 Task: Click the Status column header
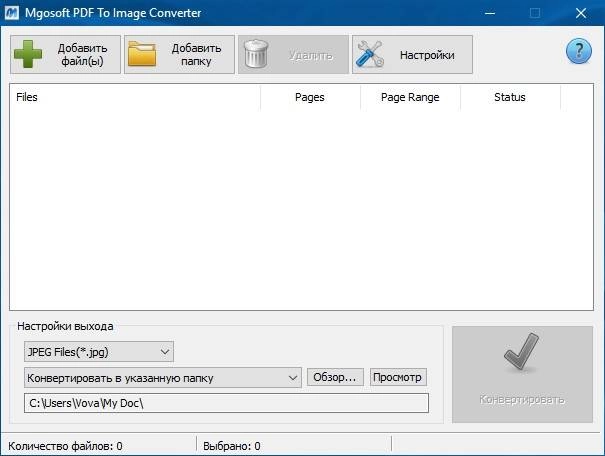click(510, 97)
